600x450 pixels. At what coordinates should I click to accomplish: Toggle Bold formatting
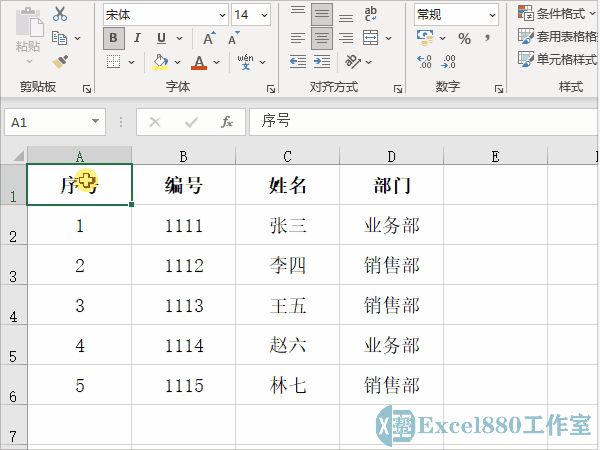[114, 38]
